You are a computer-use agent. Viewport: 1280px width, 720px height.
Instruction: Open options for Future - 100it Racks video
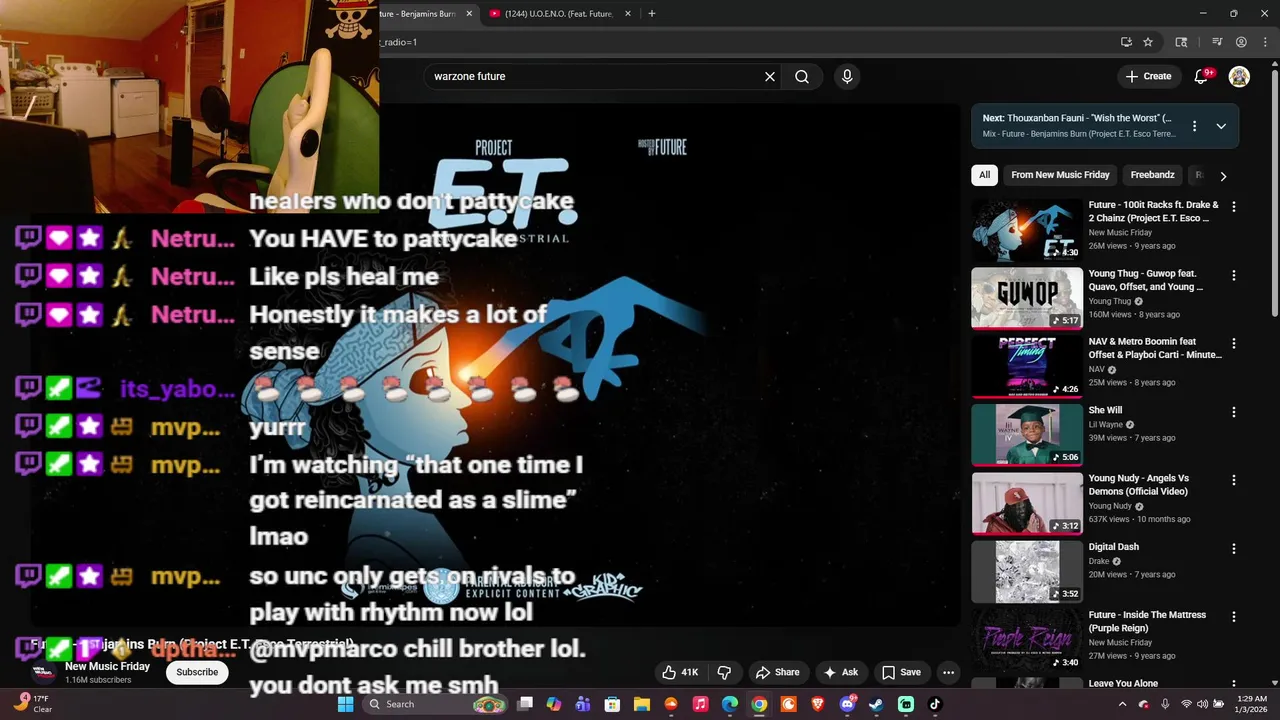point(1233,207)
